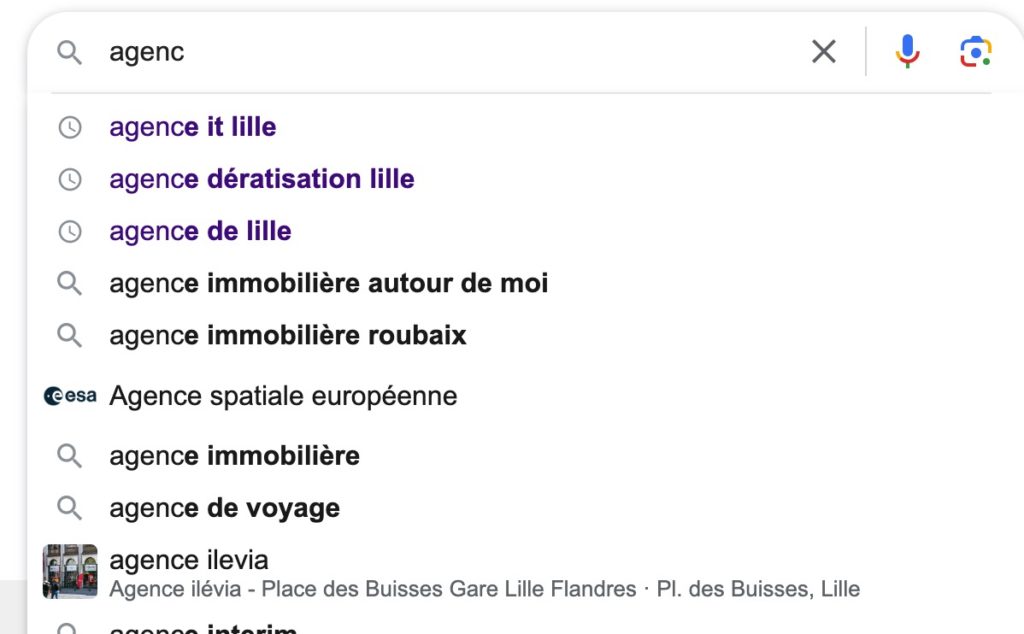Click the magnifying glass in the search bar

[x=69, y=51]
